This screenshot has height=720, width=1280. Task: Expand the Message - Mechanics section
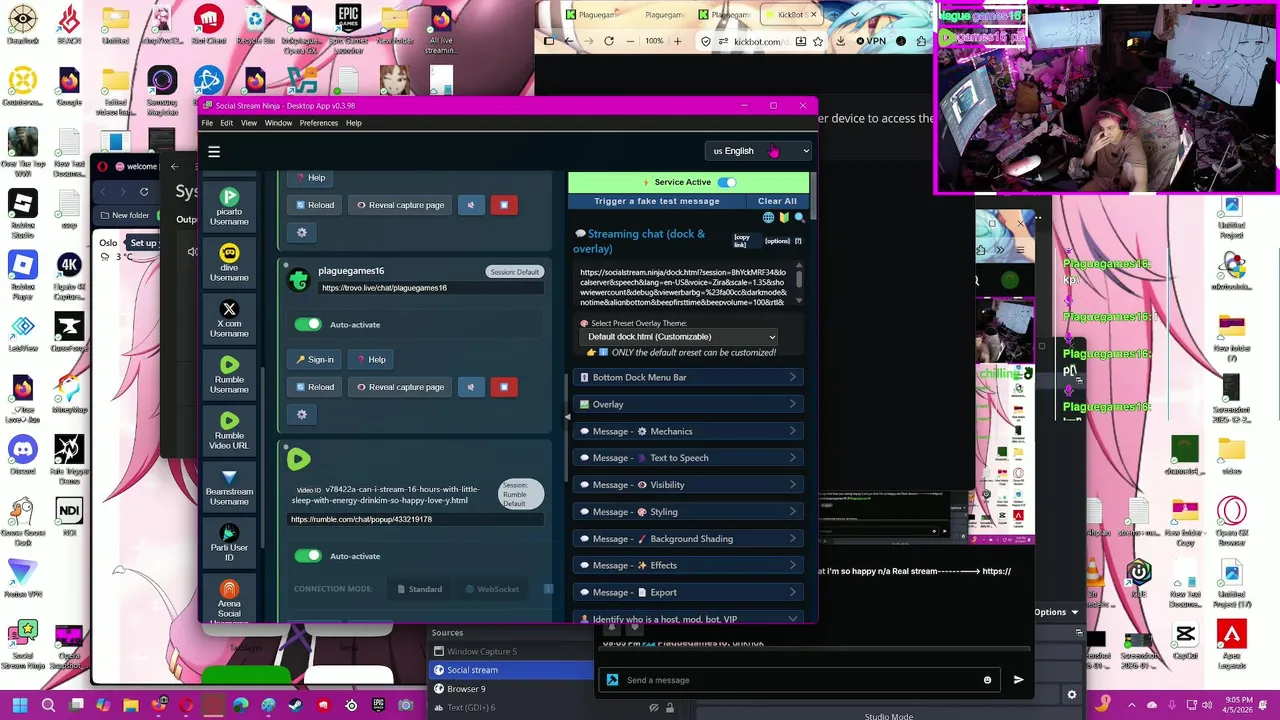pos(688,431)
